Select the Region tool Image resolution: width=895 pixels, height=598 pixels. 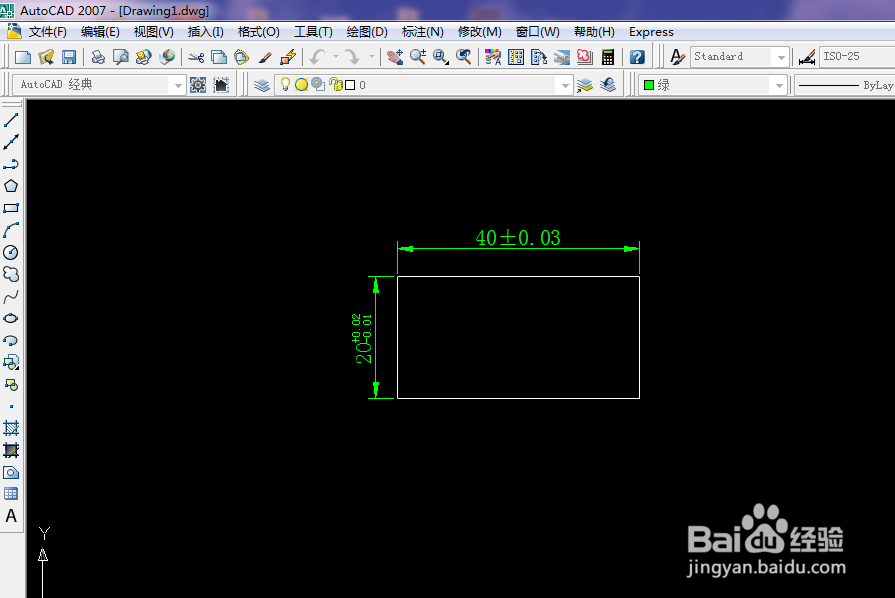pos(11,472)
